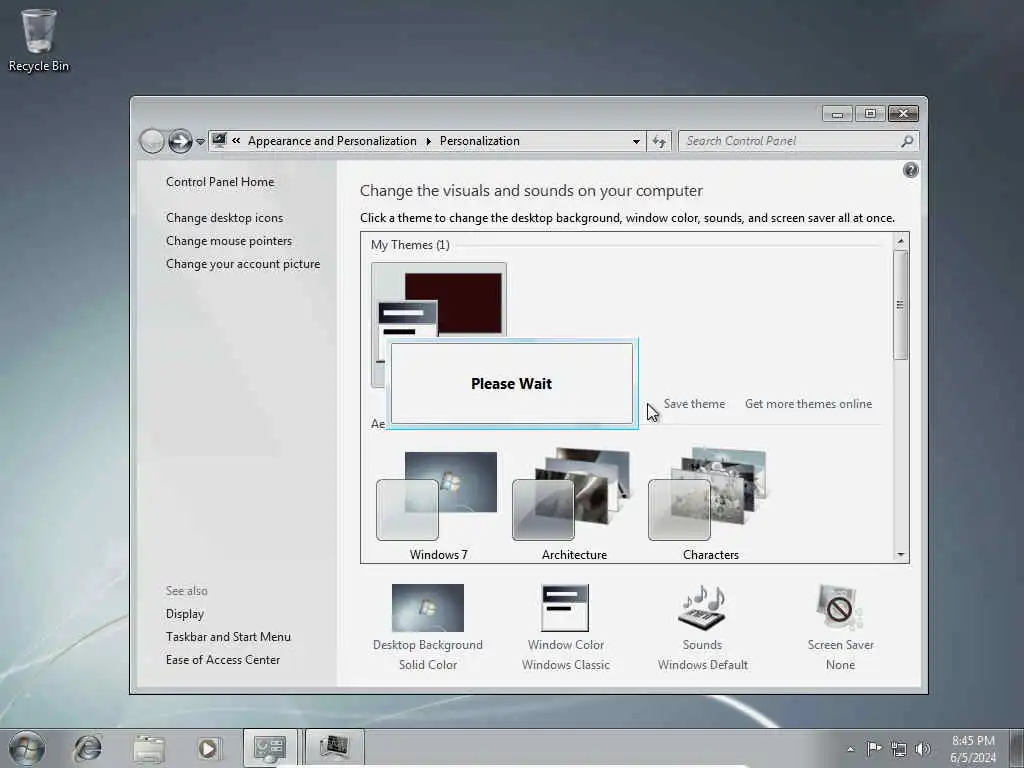Screen dimensions: 1024x768
Task: Open Display under See also
Action: coord(185,614)
